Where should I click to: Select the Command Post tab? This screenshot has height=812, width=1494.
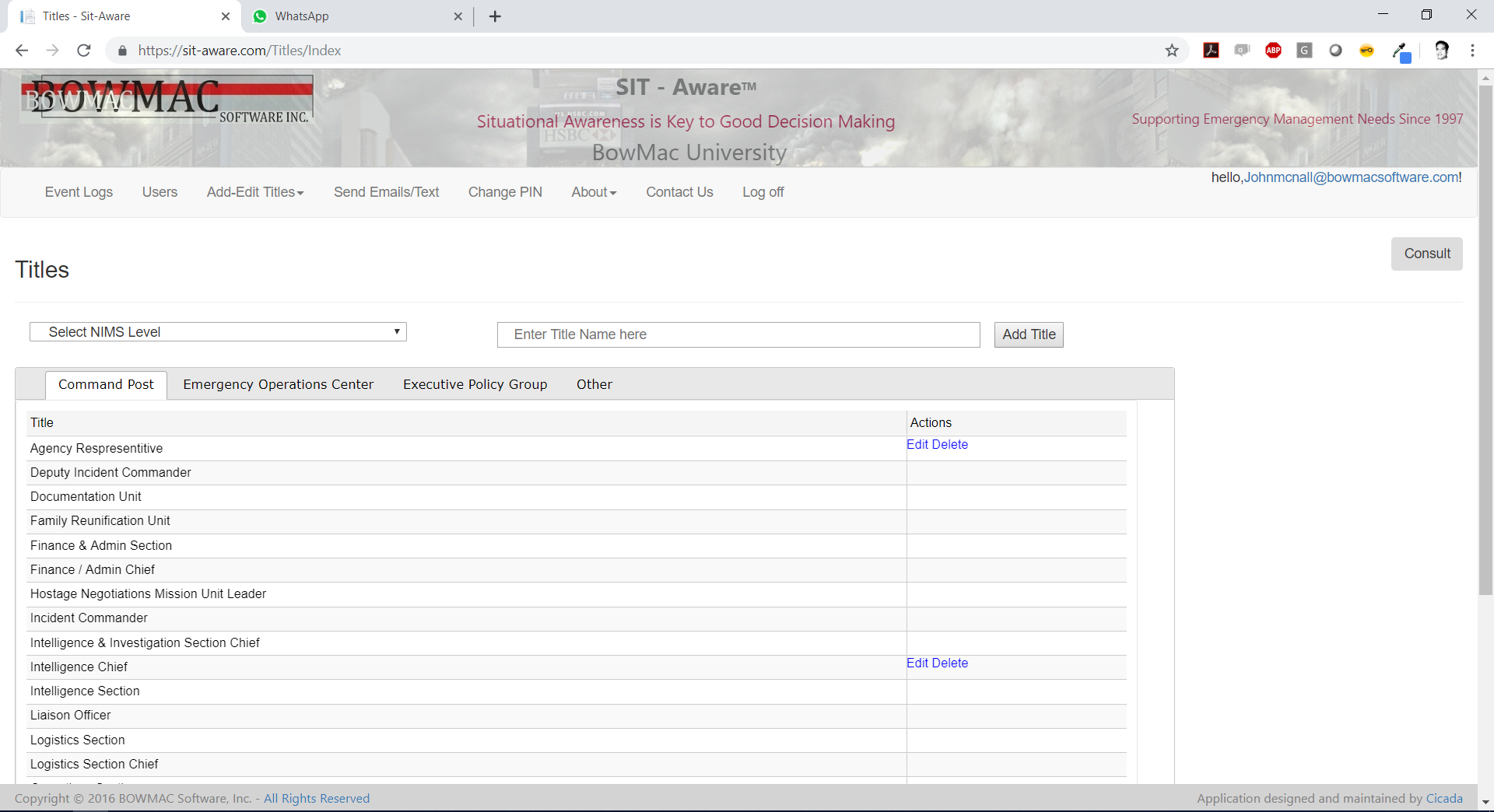(x=106, y=384)
